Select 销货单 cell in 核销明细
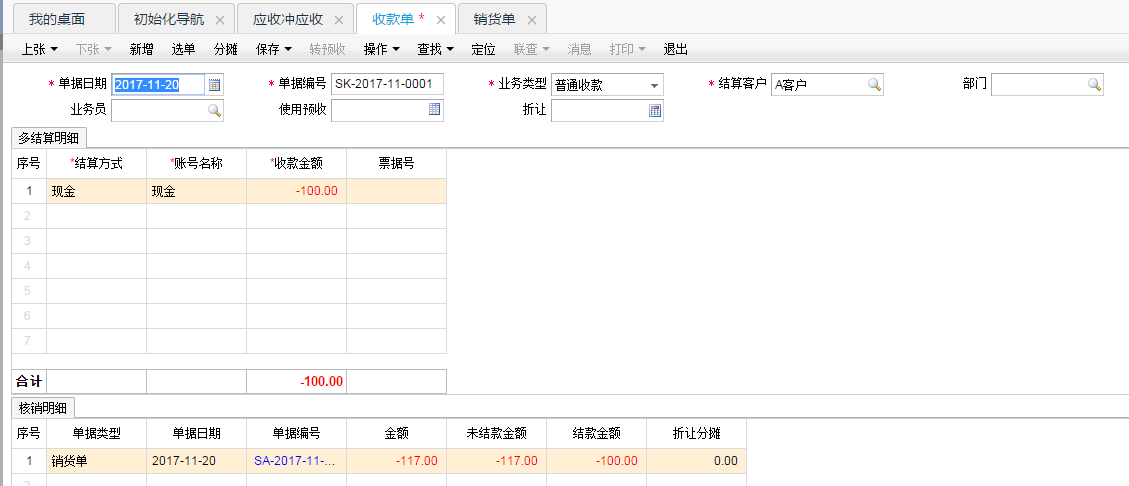This screenshot has height=486, width=1129. [96, 461]
